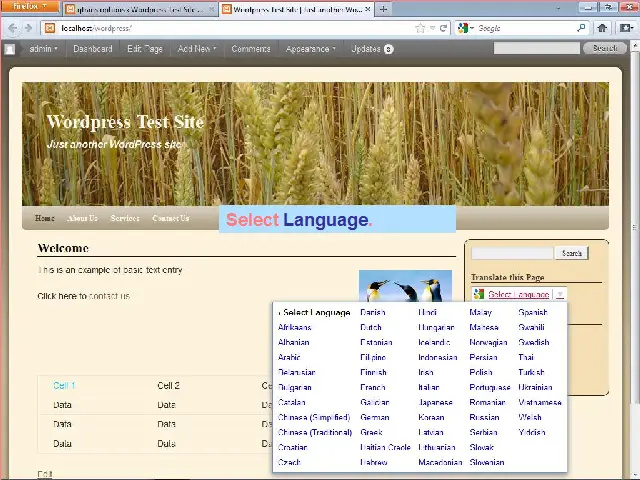
Task: Click the admin bar search field
Action: [536, 49]
